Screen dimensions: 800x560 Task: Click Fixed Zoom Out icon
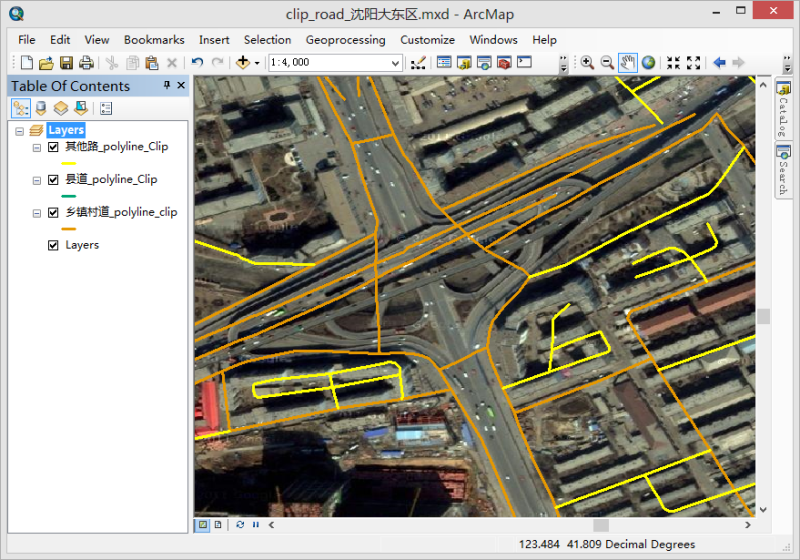tap(693, 62)
